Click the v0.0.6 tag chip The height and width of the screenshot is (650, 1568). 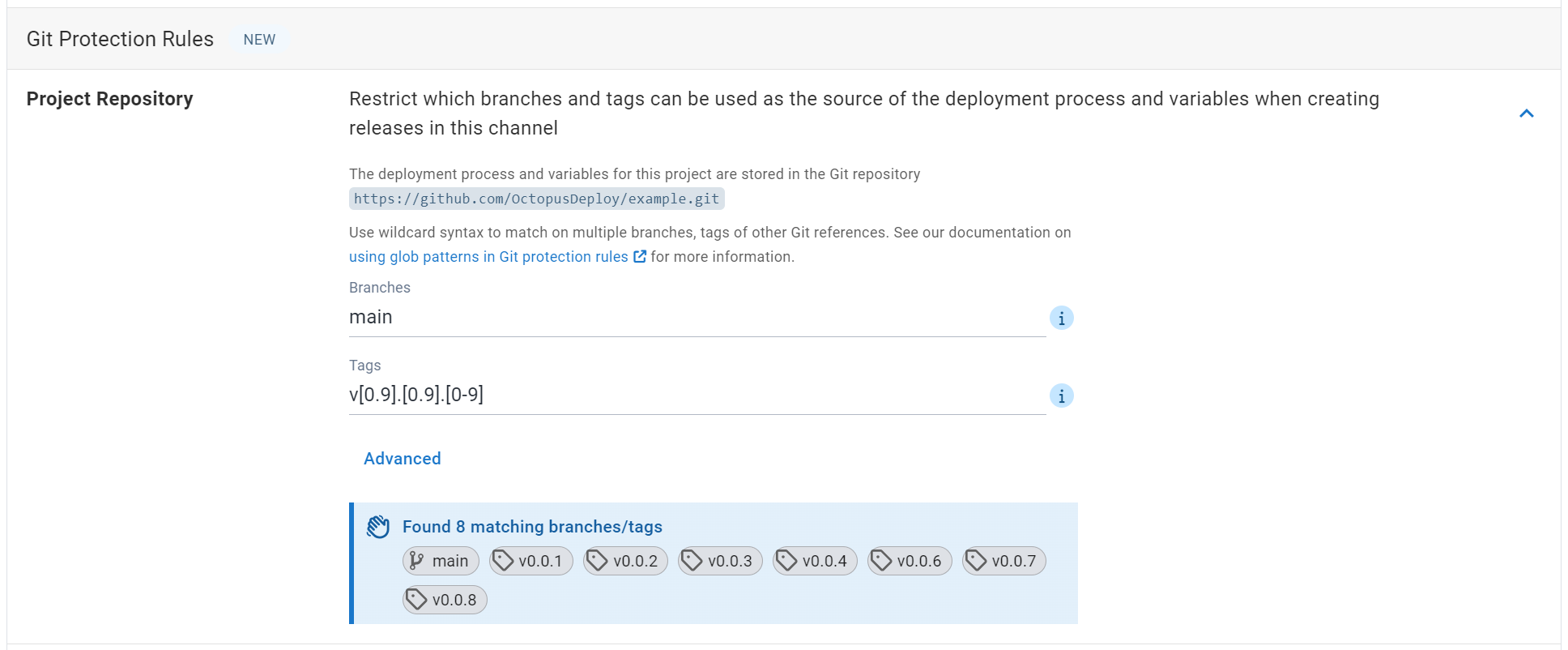click(910, 561)
